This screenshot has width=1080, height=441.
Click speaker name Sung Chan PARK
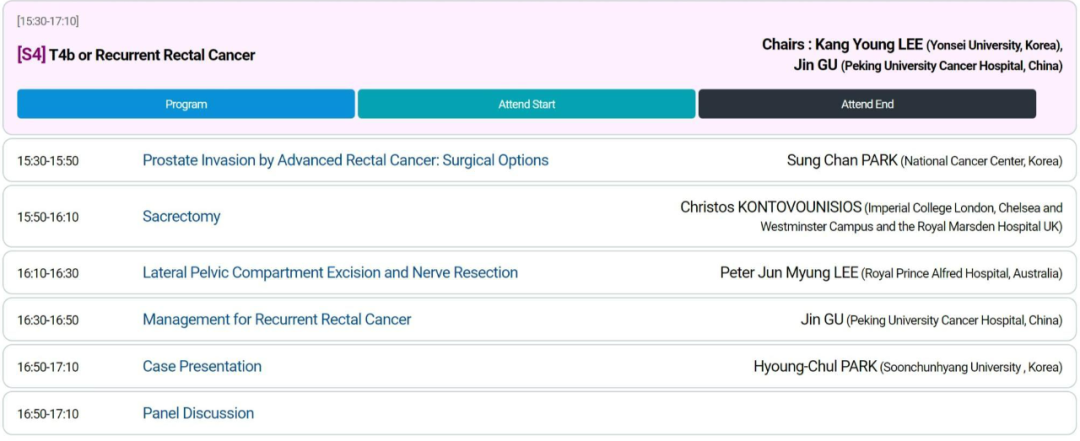[x=842, y=160]
